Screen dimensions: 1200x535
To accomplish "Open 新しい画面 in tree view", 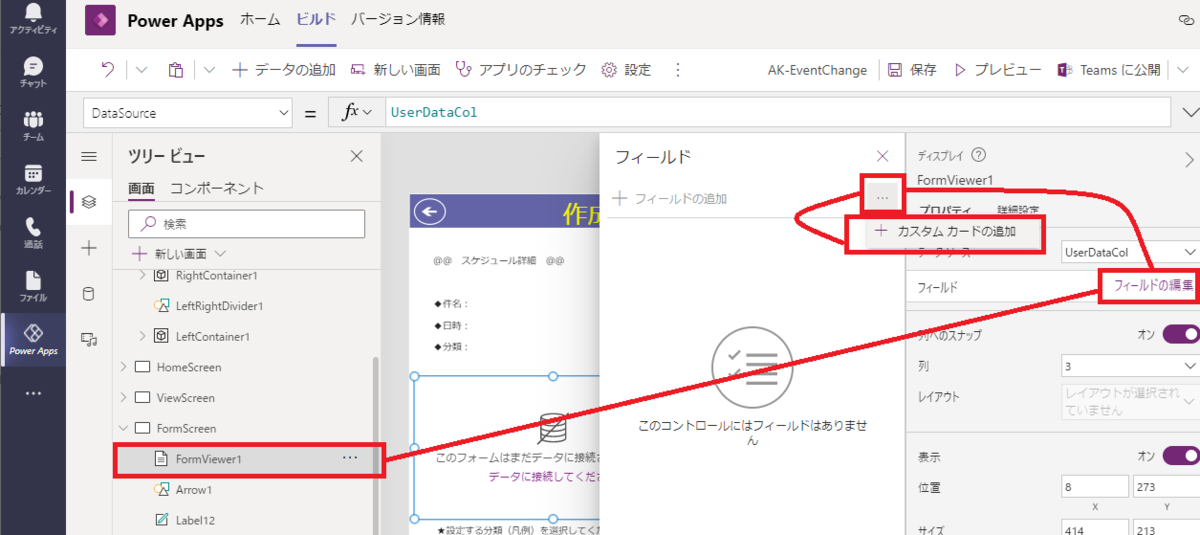I will [x=179, y=253].
